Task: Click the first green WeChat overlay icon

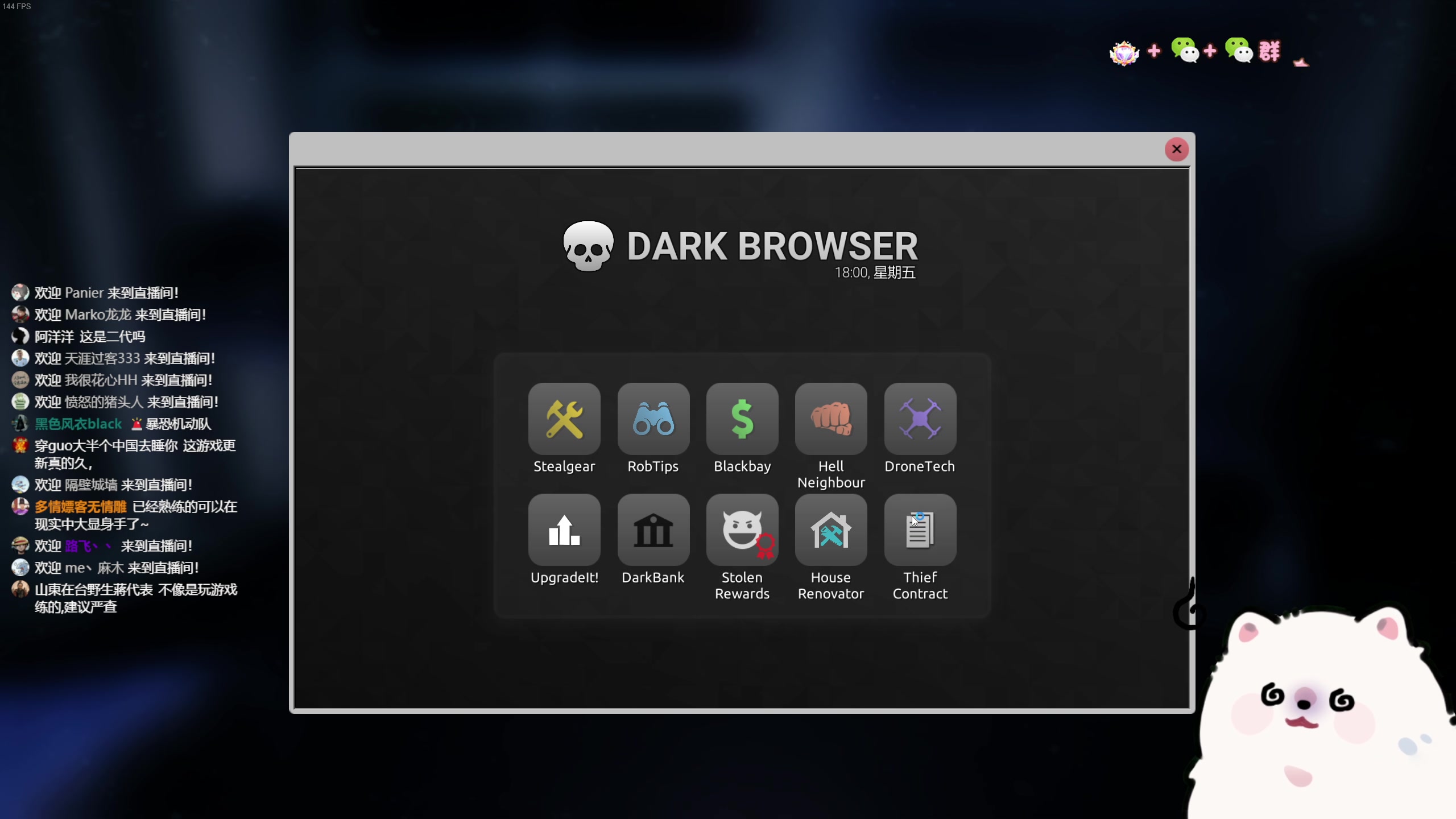Action: click(1185, 50)
